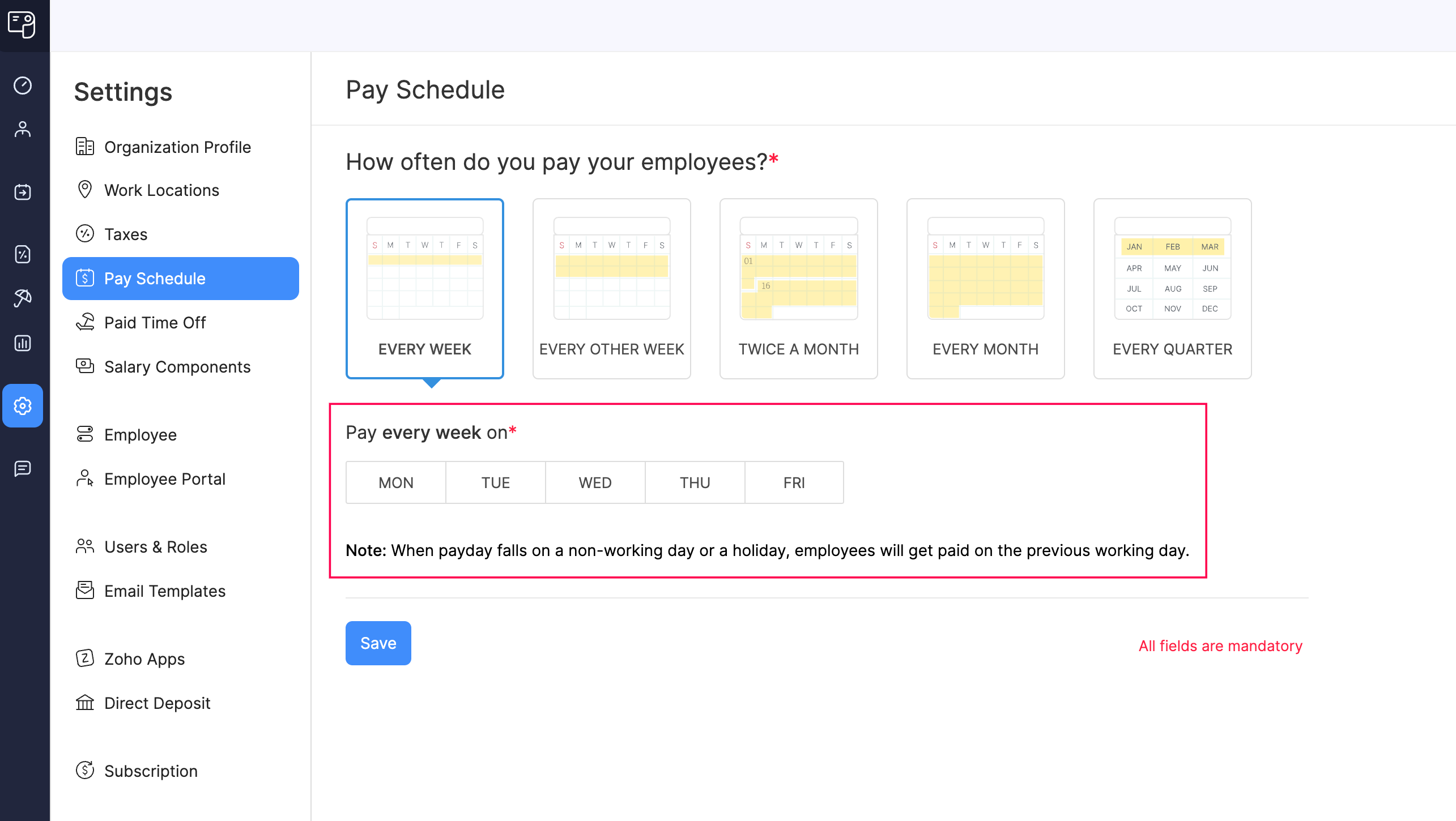The image size is (1456, 821).
Task: Choose FRI for weekly payment
Action: [793, 482]
